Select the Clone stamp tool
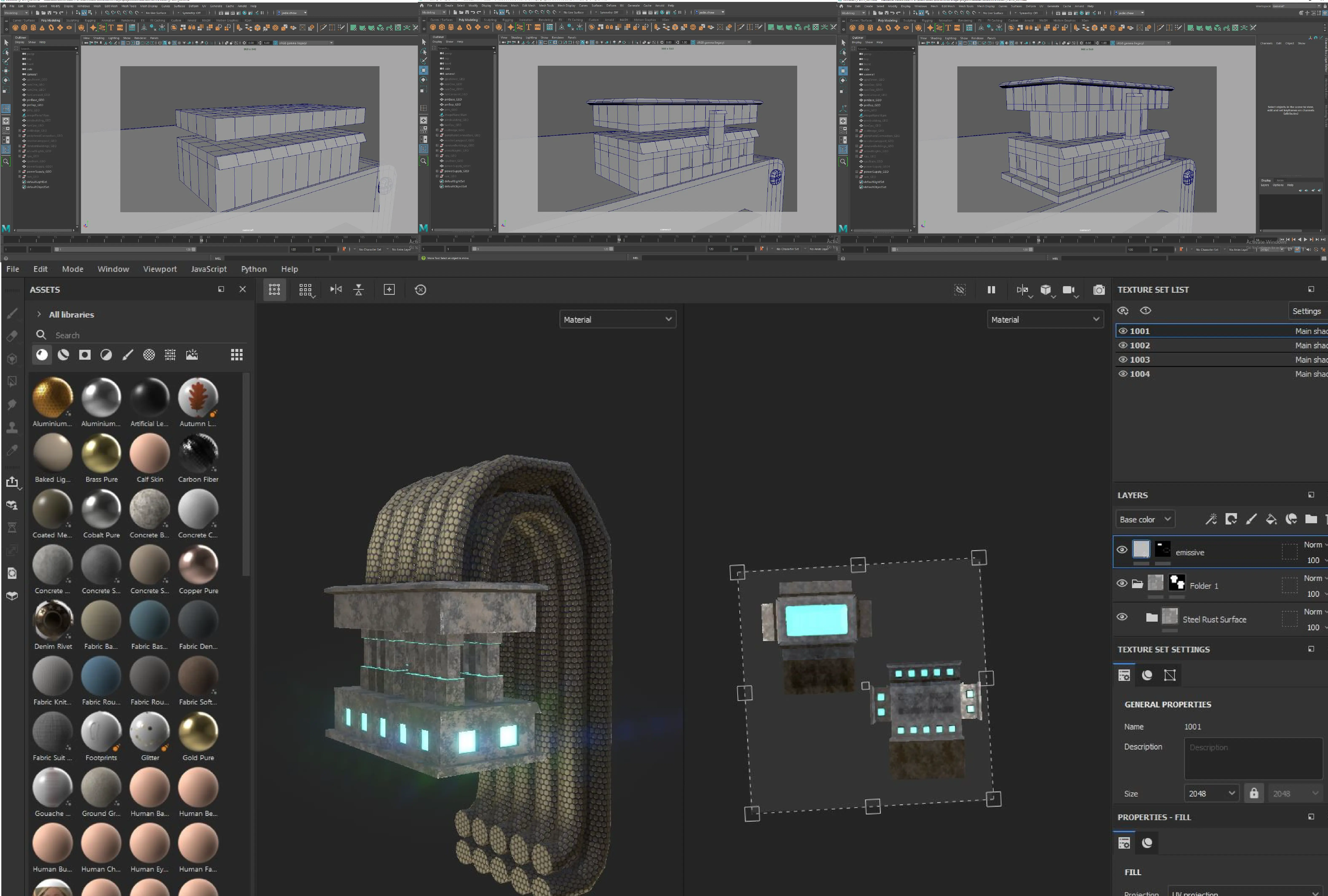This screenshot has height=896, width=1328. [x=12, y=427]
